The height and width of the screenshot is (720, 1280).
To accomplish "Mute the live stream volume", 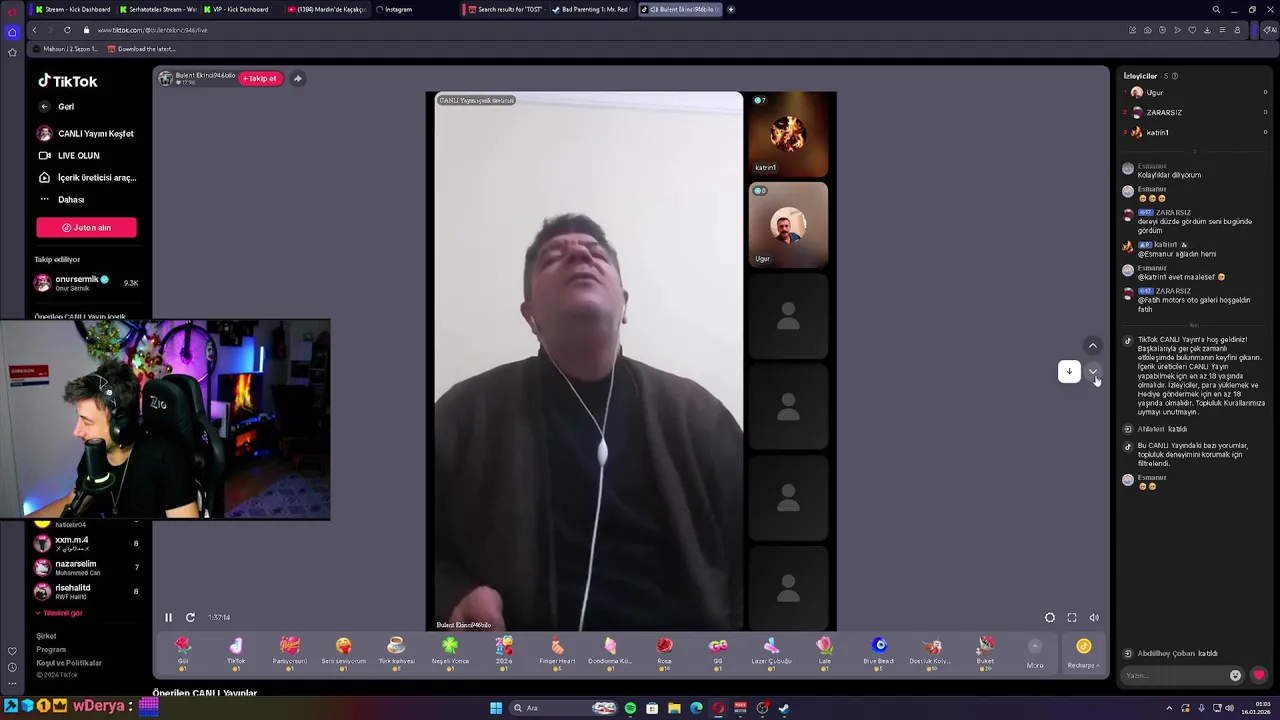I will pos(1094,618).
